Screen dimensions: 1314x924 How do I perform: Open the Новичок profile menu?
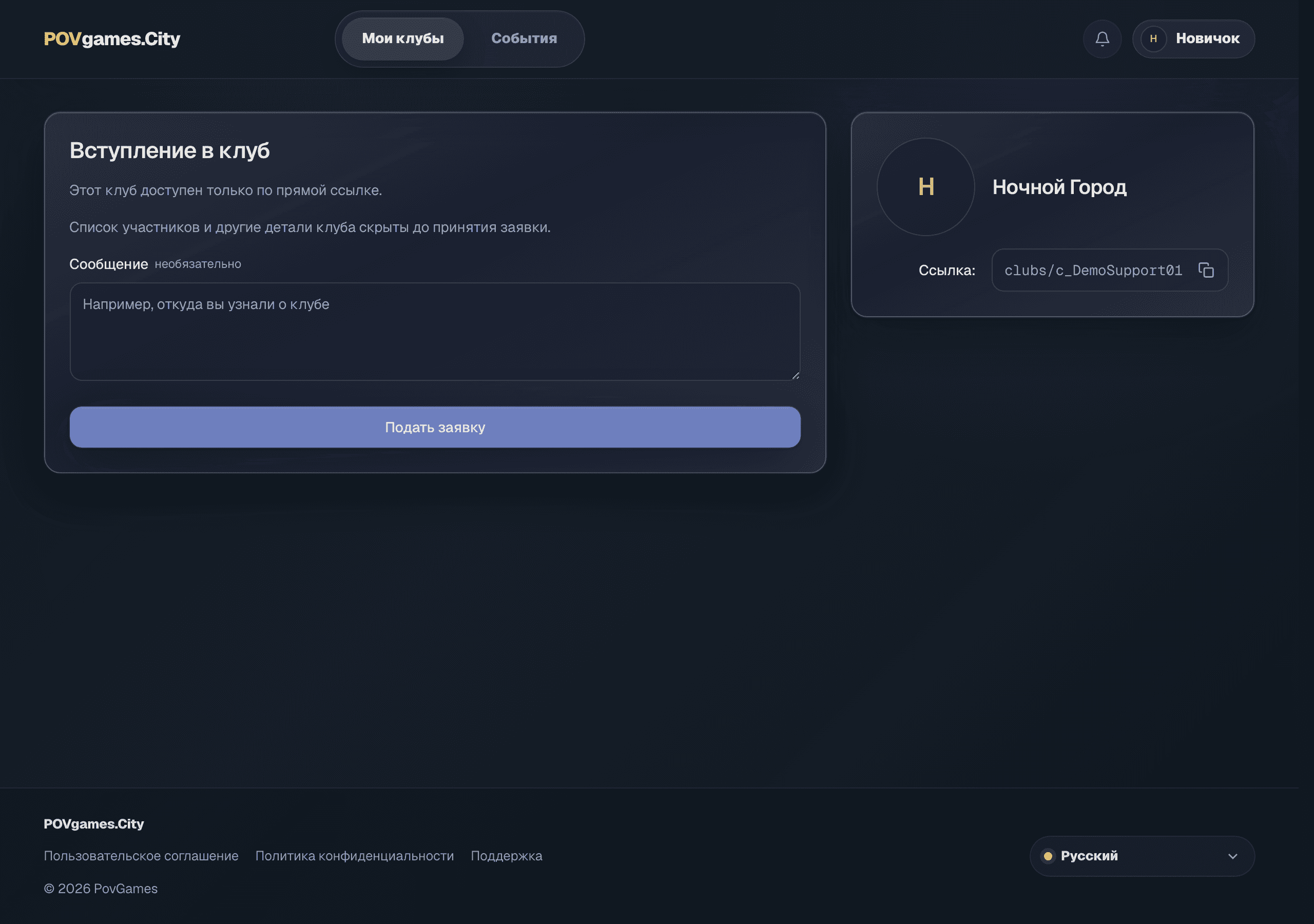[1193, 39]
